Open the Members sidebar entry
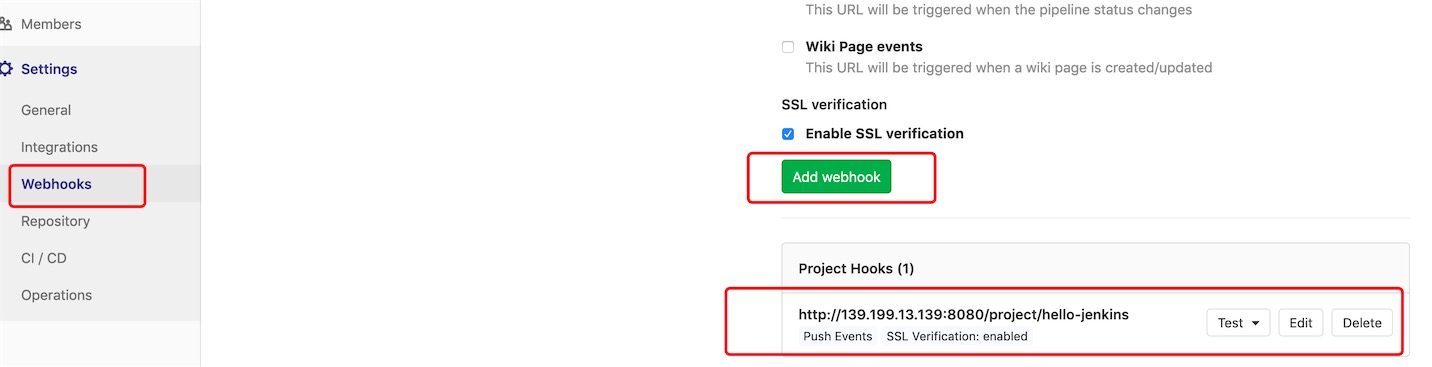This screenshot has height=367, width=1432. [51, 24]
